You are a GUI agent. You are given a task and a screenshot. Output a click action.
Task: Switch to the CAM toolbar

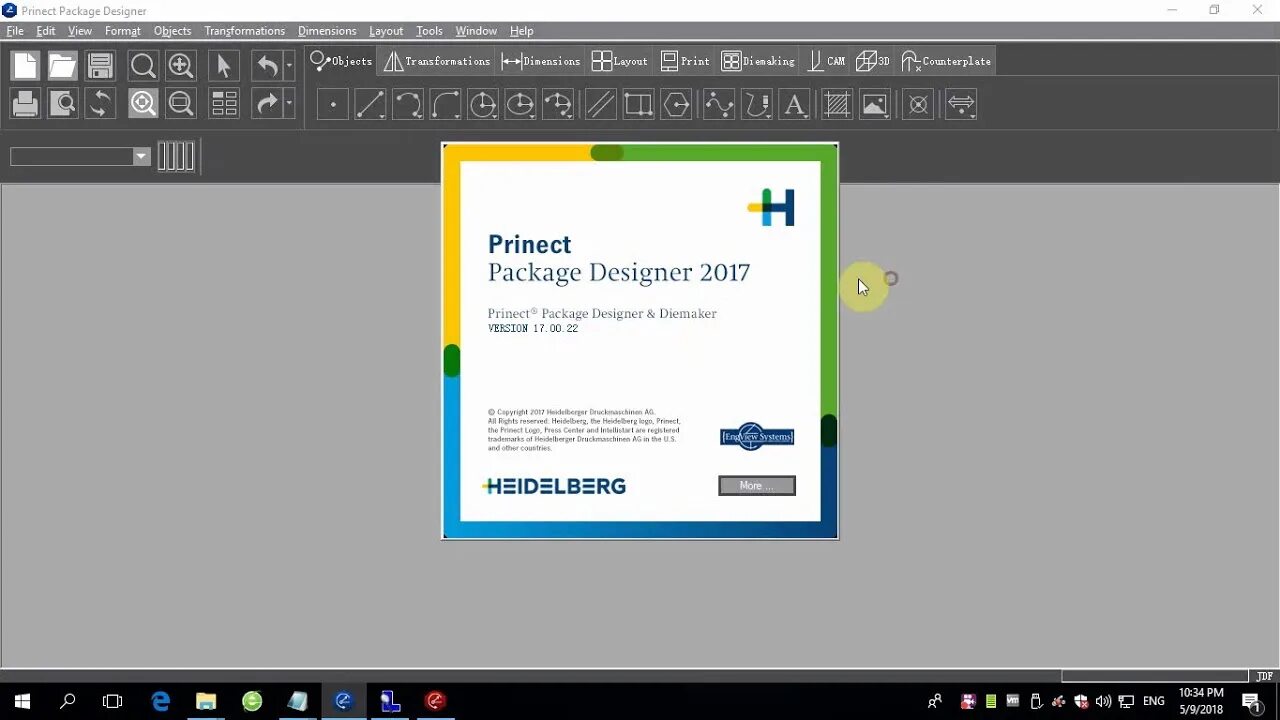826,60
